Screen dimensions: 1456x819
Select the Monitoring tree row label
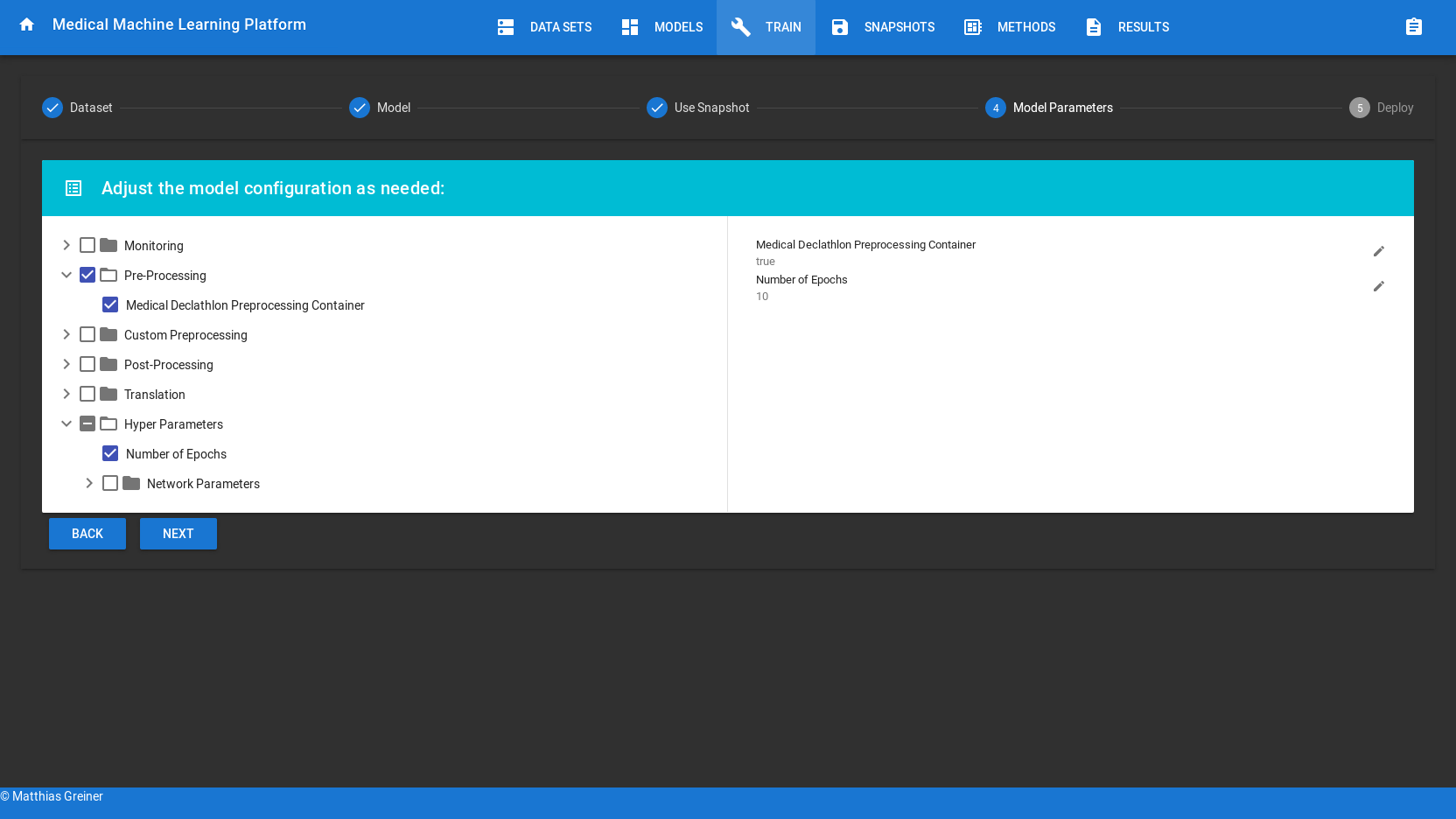[154, 246]
